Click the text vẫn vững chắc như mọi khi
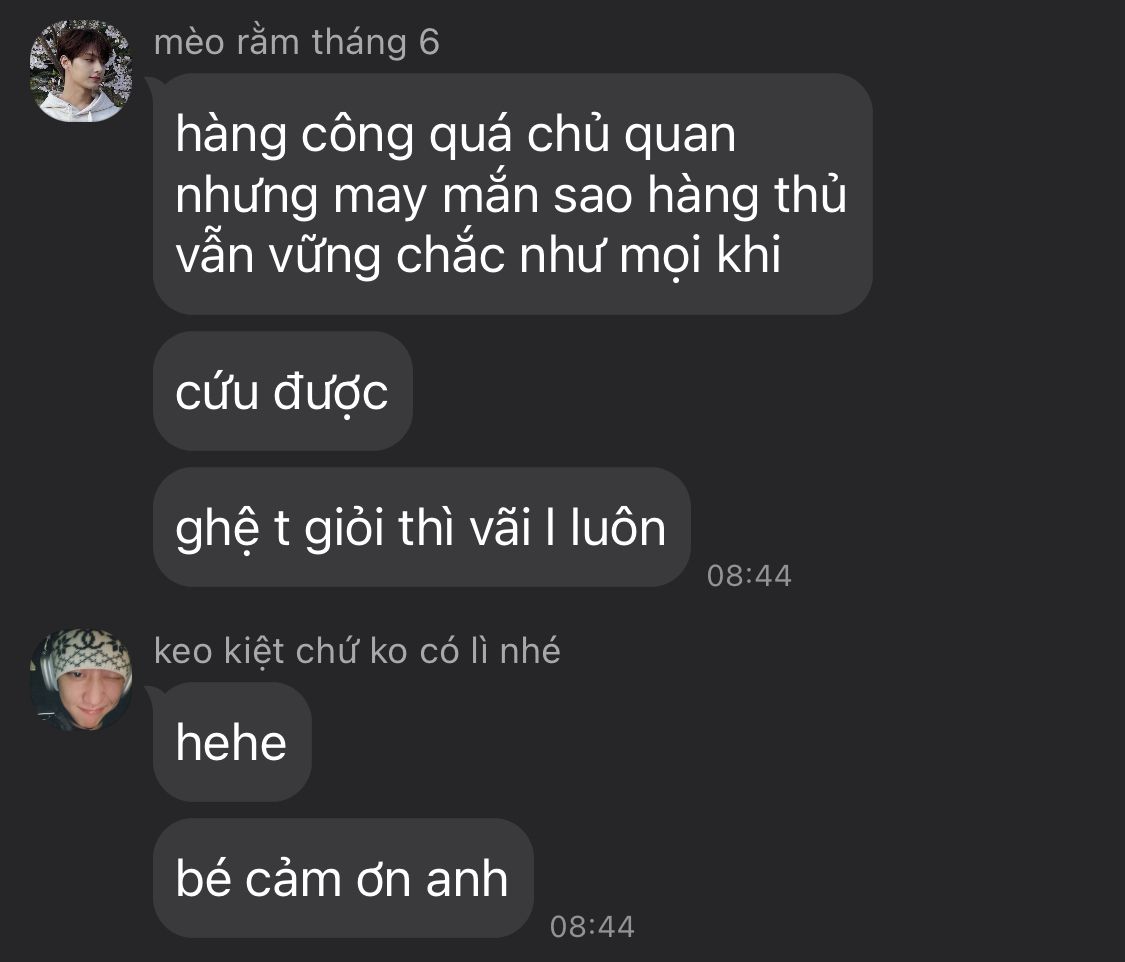This screenshot has height=962, width=1125. coord(478,255)
